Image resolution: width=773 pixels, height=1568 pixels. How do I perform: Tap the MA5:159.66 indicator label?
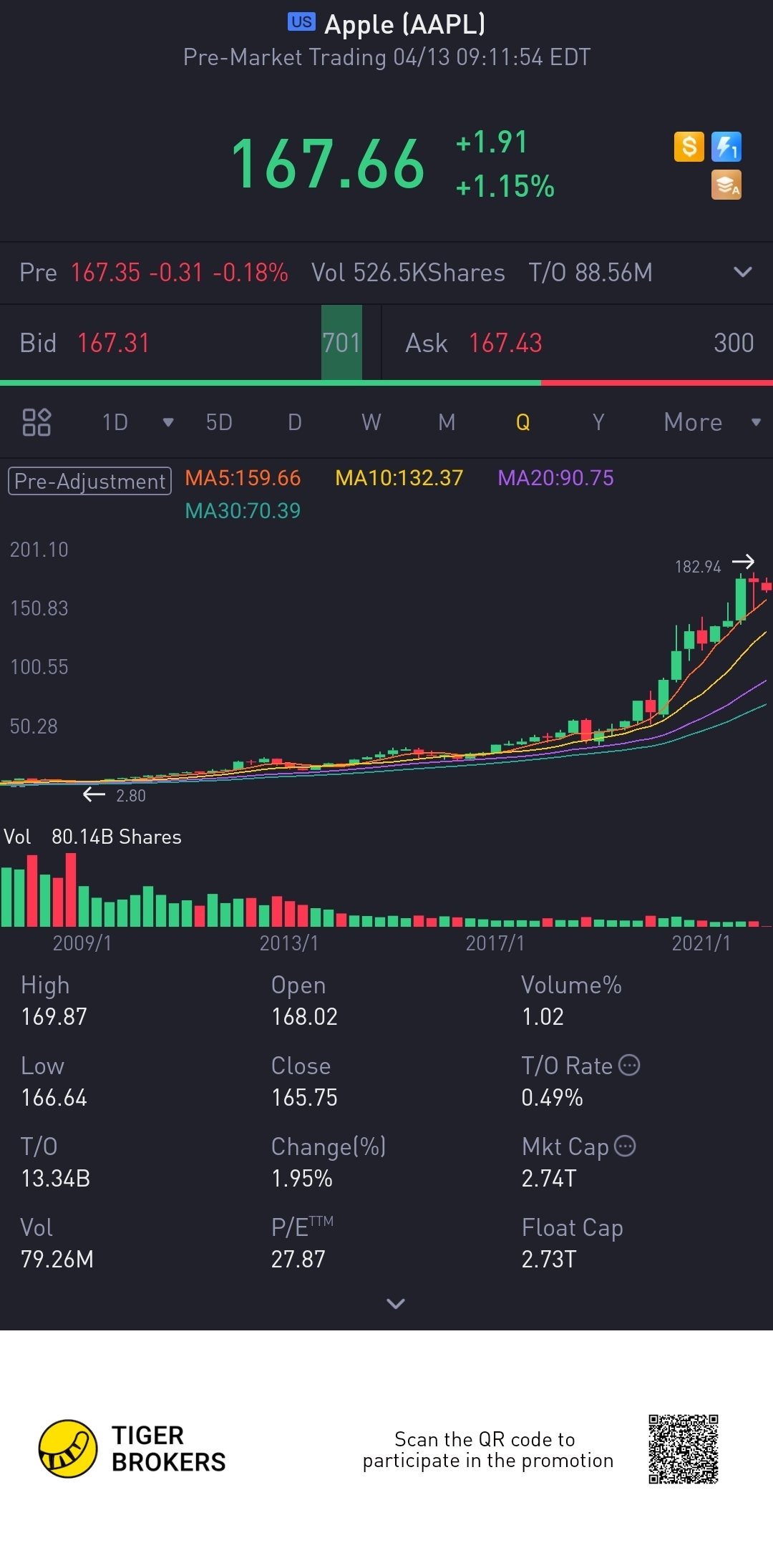point(243,477)
